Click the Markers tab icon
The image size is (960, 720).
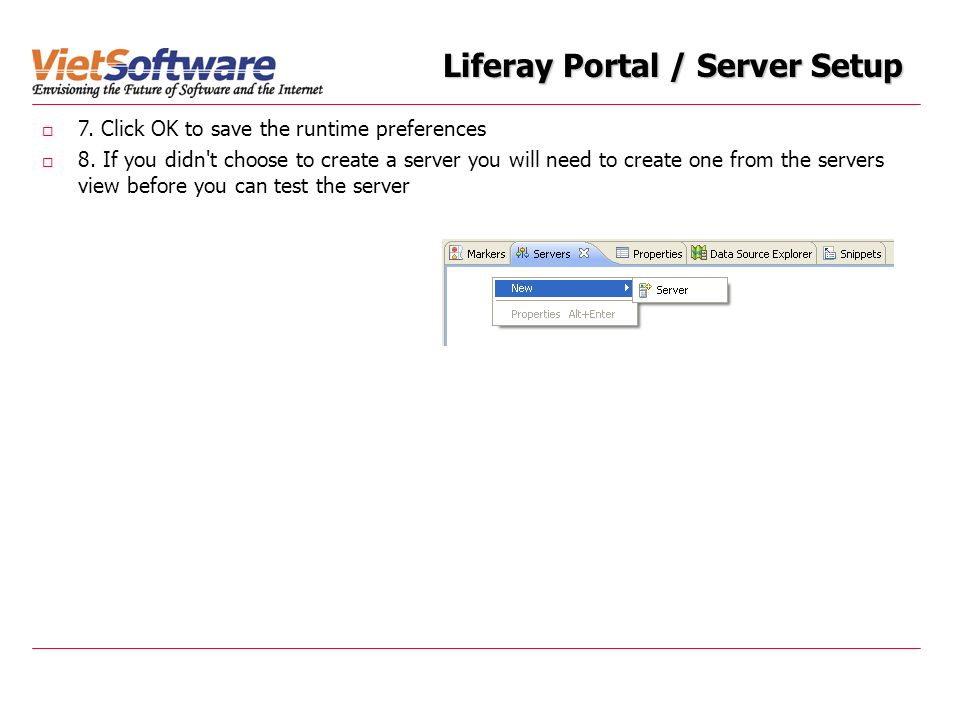[456, 253]
